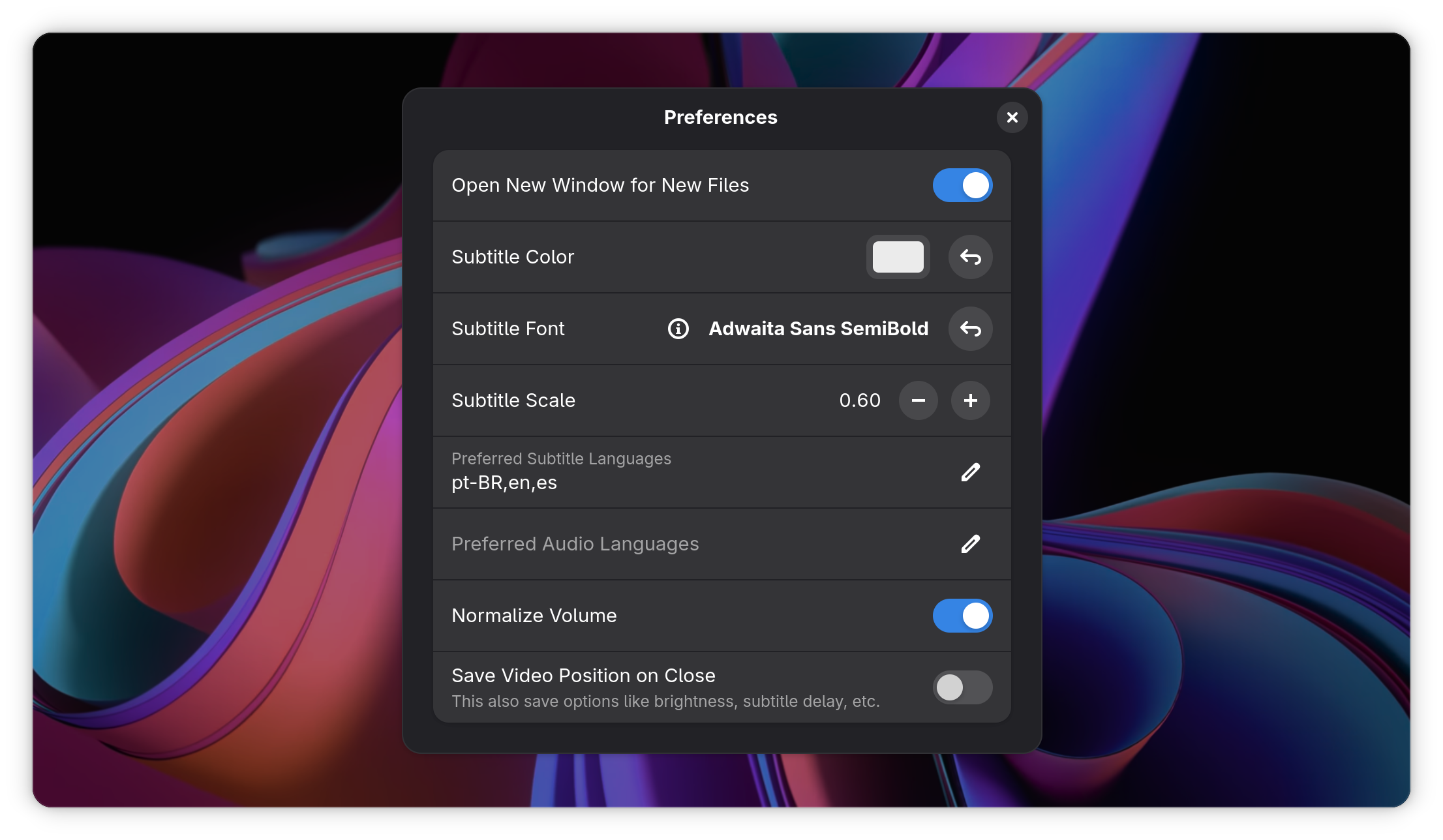The height and width of the screenshot is (840, 1443).
Task: Click the Preferred Audio Languages field
Action: click(575, 544)
